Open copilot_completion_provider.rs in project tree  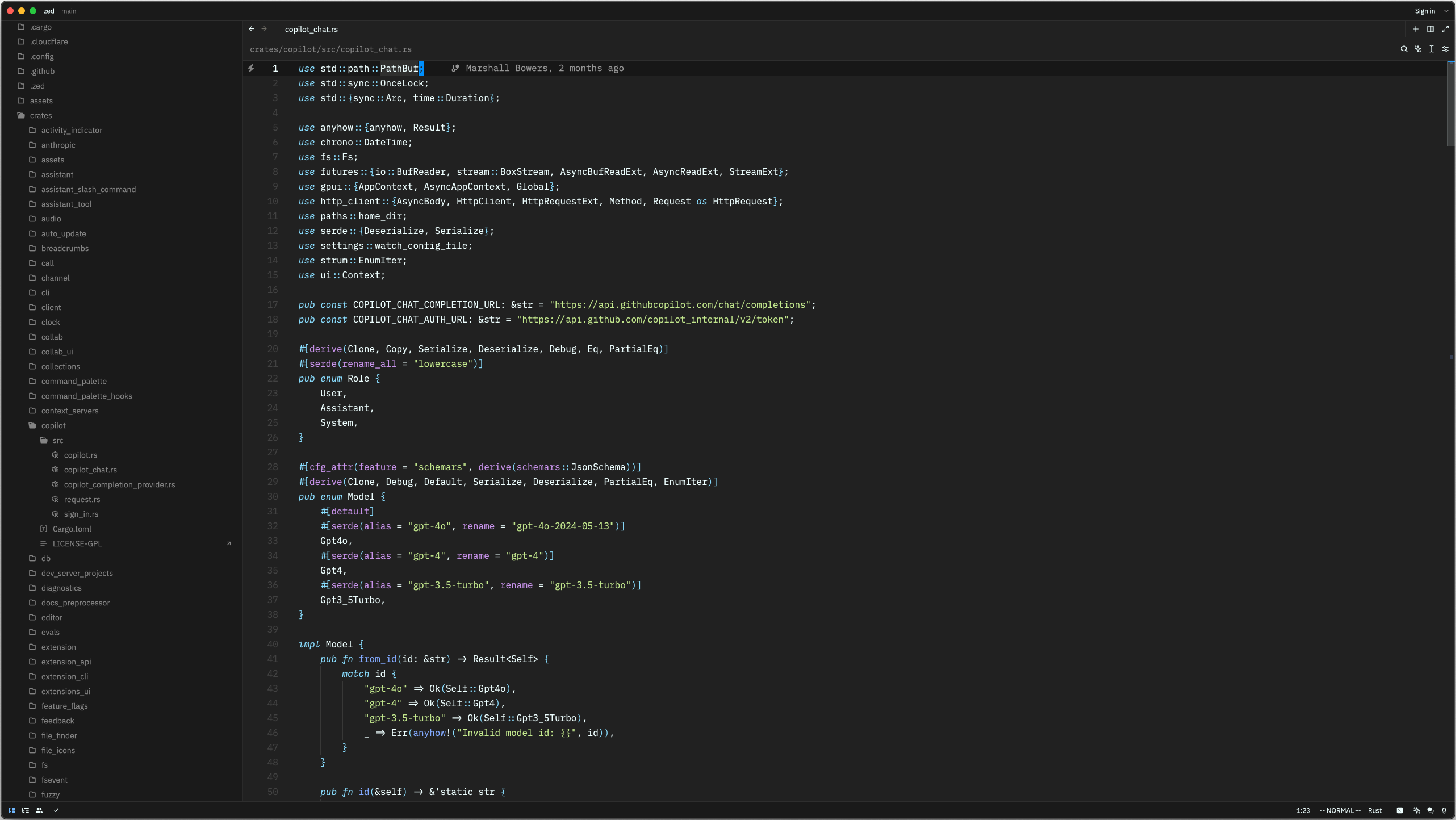tap(119, 484)
